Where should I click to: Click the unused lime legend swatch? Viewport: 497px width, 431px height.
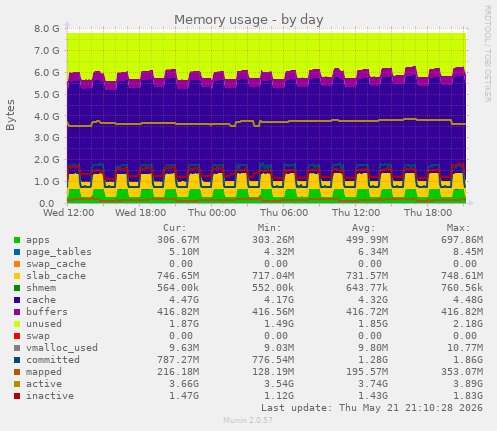coord(17,324)
